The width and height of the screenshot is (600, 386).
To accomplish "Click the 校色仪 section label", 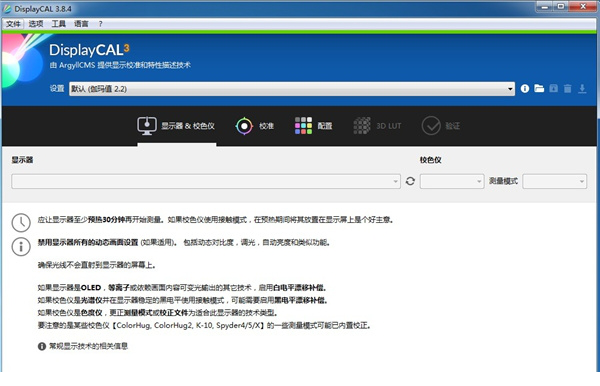I will pyautogui.click(x=430, y=160).
